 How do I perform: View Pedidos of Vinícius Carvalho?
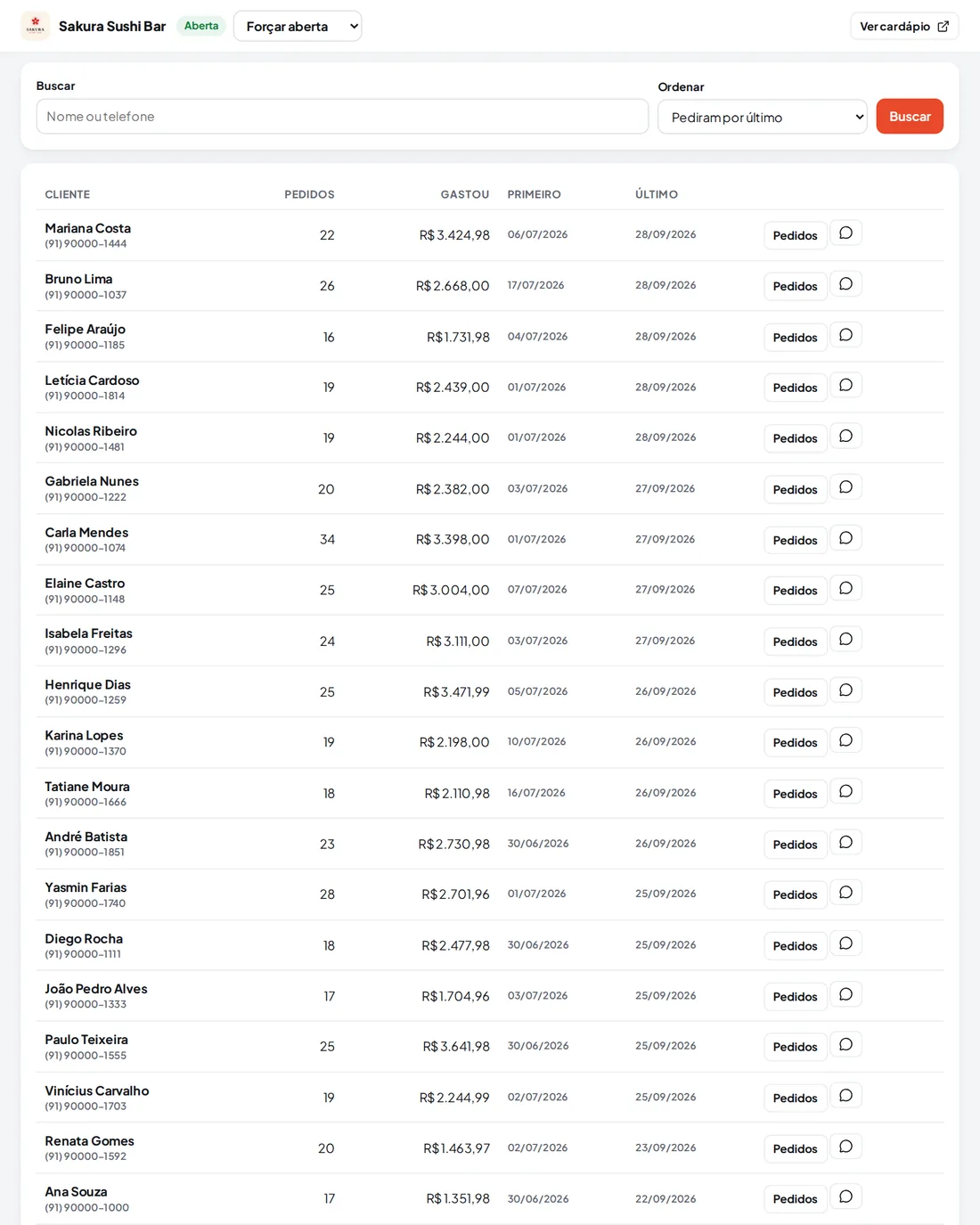[795, 1098]
